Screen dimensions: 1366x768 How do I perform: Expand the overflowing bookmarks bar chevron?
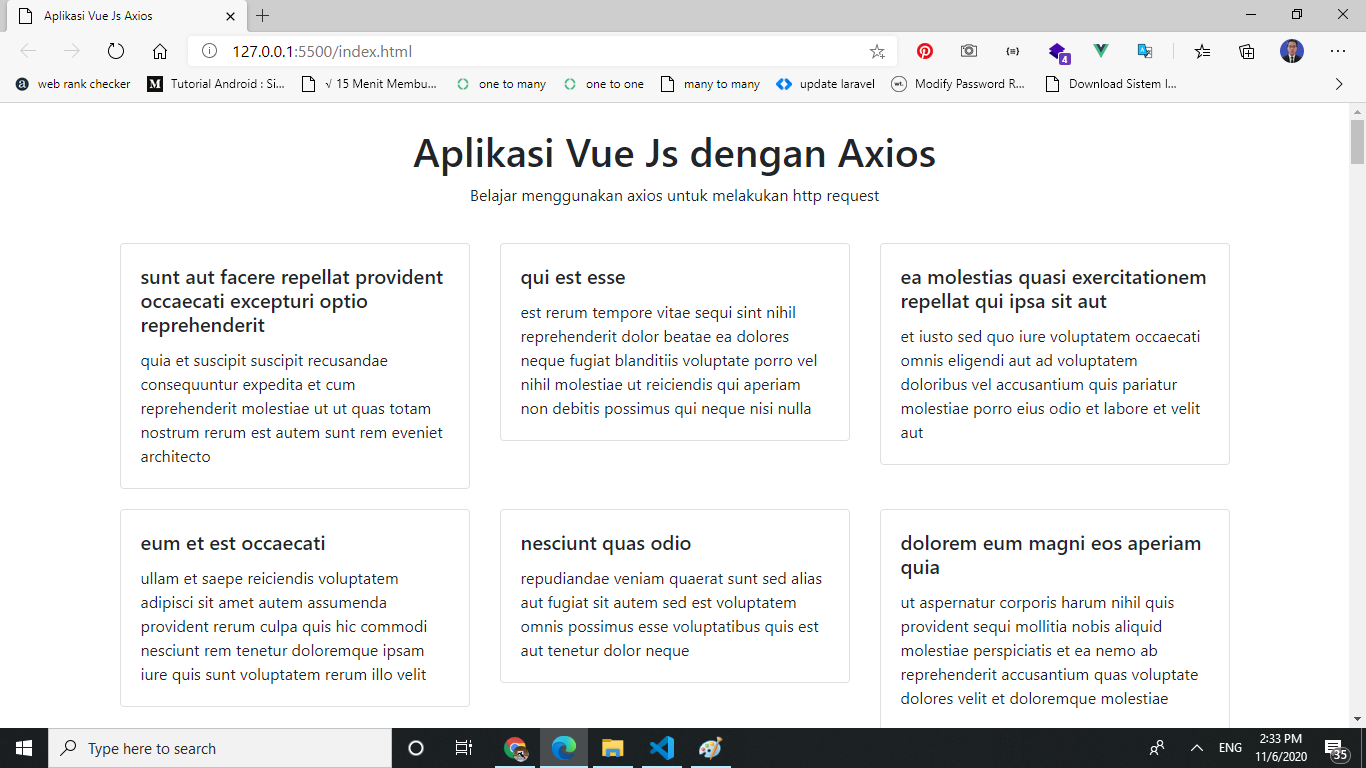(x=1339, y=84)
